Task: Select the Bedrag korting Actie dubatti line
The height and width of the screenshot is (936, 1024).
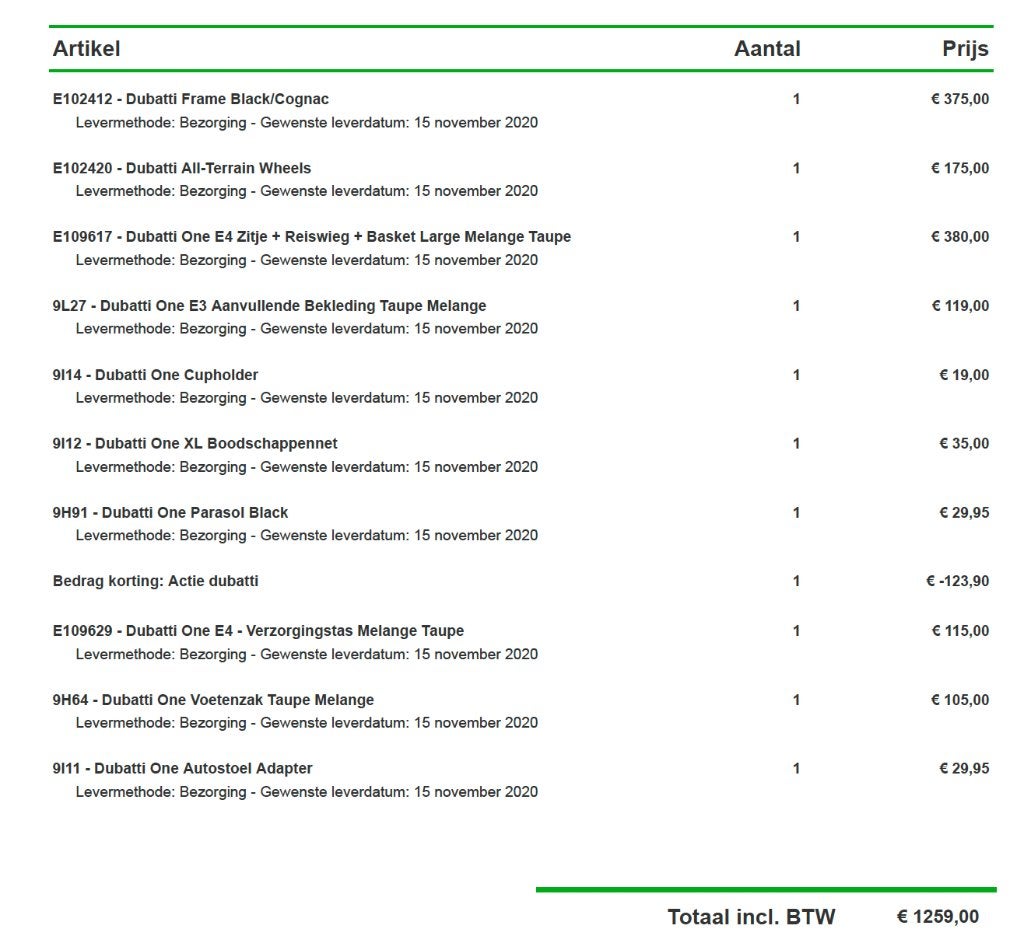Action: (155, 581)
